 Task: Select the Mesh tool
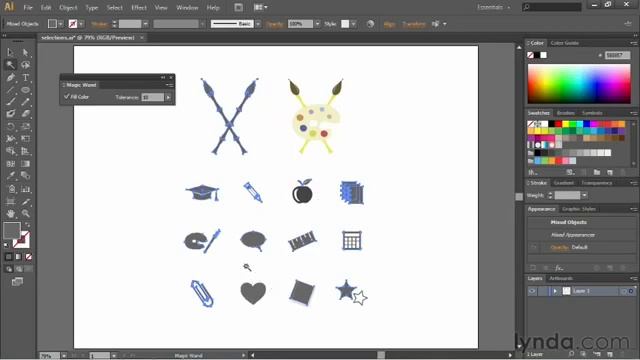click(x=11, y=164)
